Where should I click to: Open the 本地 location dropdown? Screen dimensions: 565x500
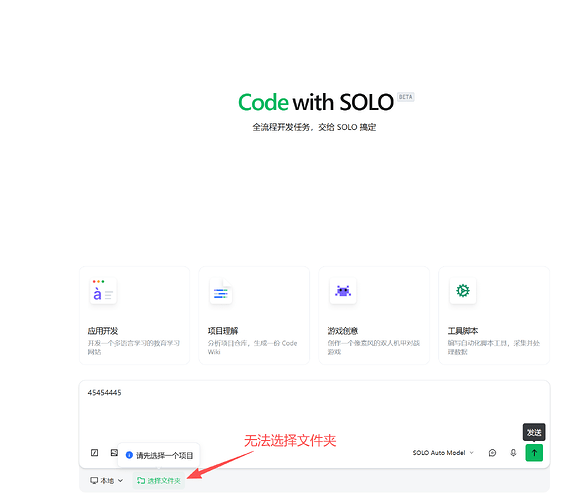coord(106,481)
